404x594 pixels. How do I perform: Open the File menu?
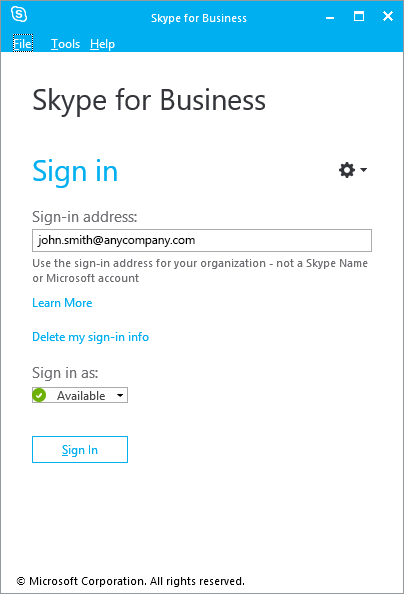pos(23,44)
